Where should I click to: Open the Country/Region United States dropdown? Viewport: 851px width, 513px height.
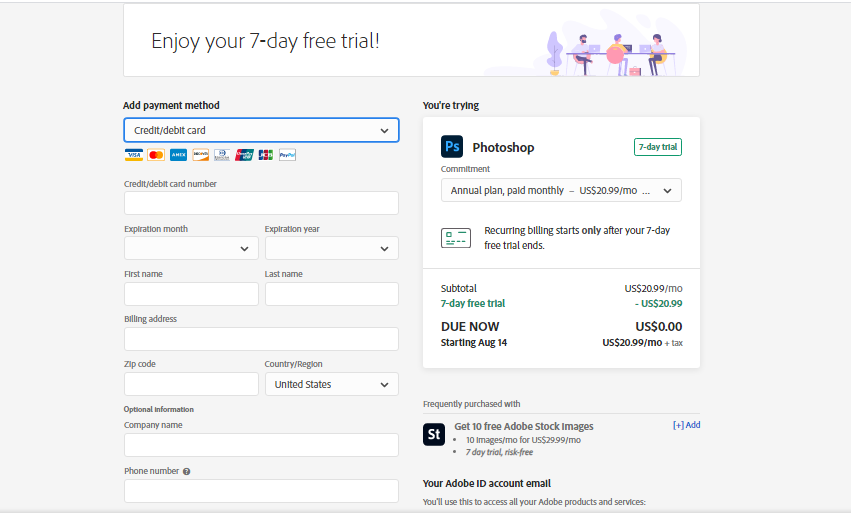(x=332, y=384)
